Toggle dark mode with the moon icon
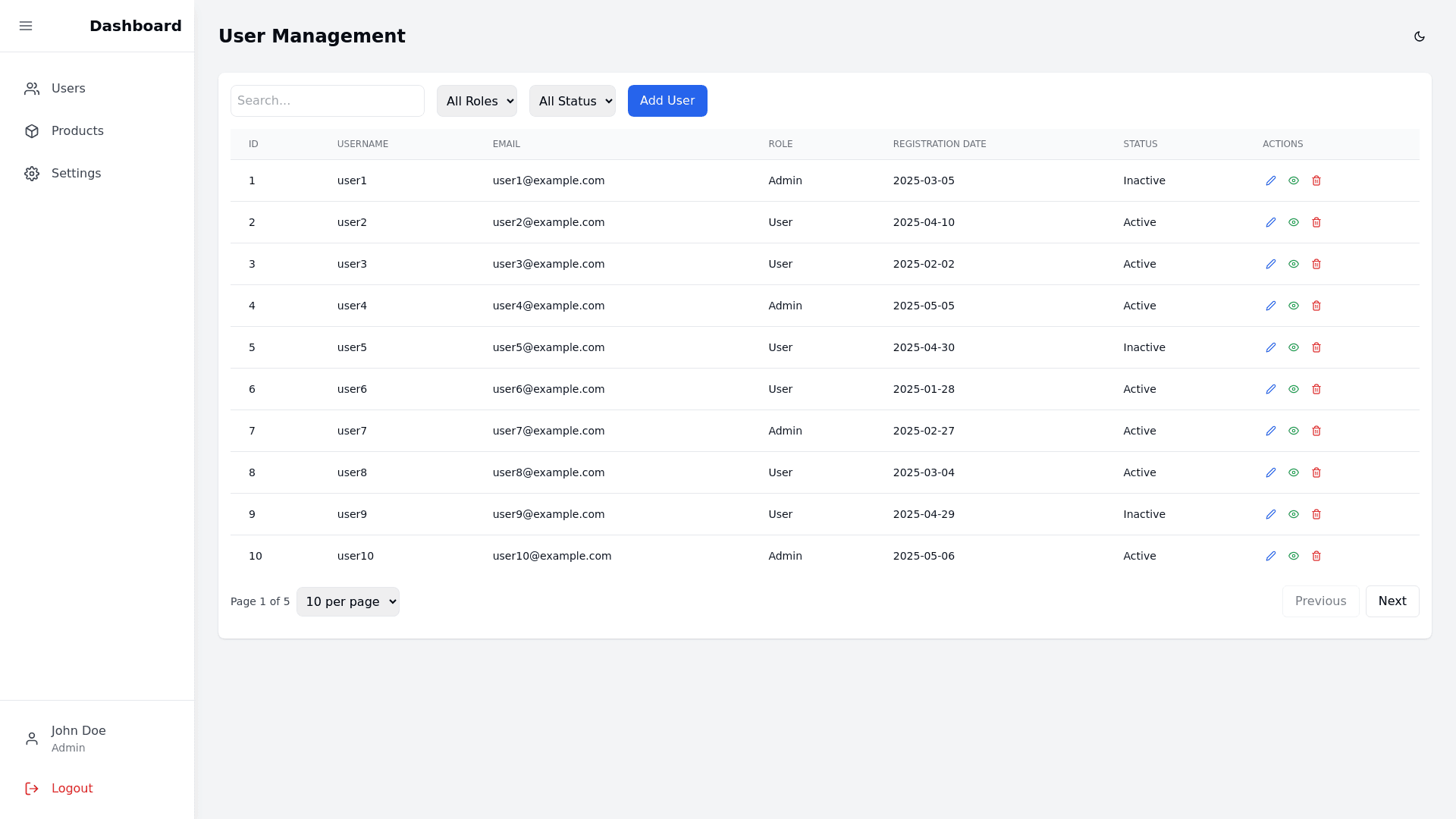Viewport: 1456px width, 819px height. tap(1420, 36)
